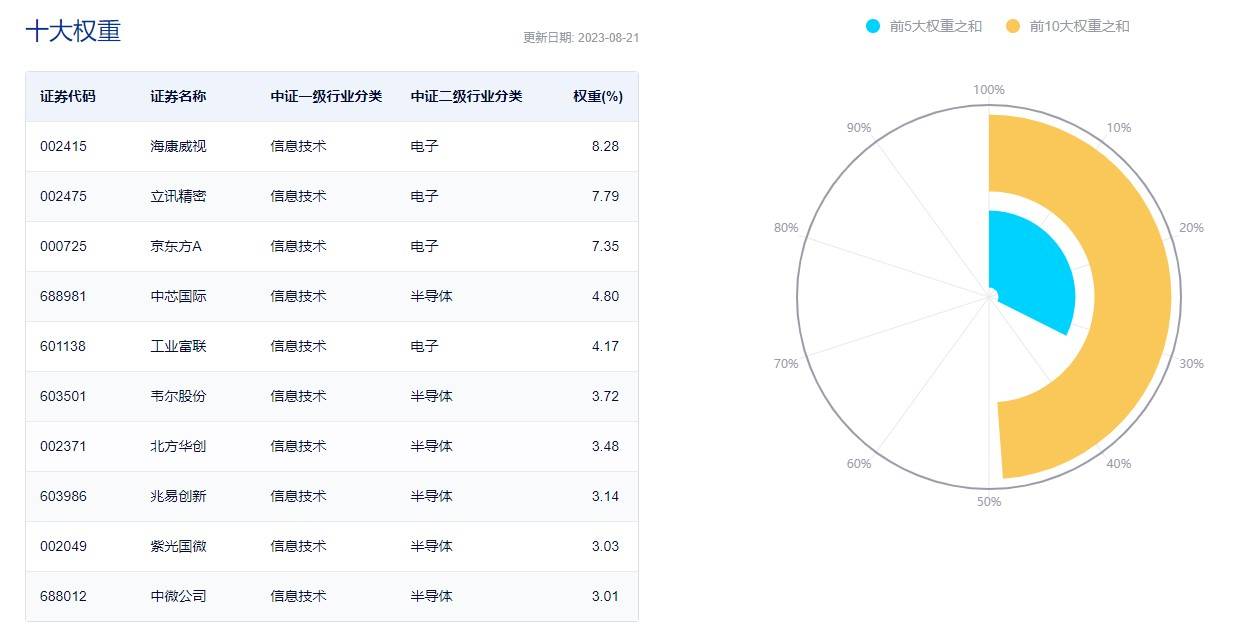Click the 兆易创新 stock name

point(178,496)
